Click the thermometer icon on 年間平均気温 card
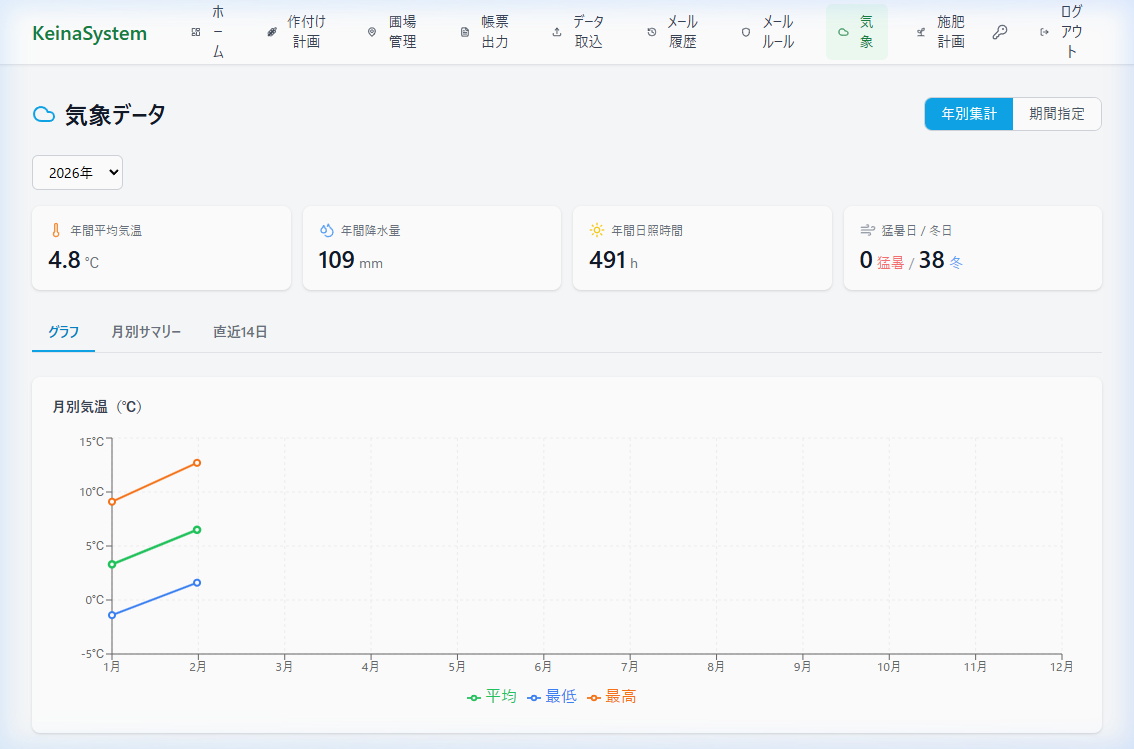The image size is (1134, 749). (x=56, y=230)
